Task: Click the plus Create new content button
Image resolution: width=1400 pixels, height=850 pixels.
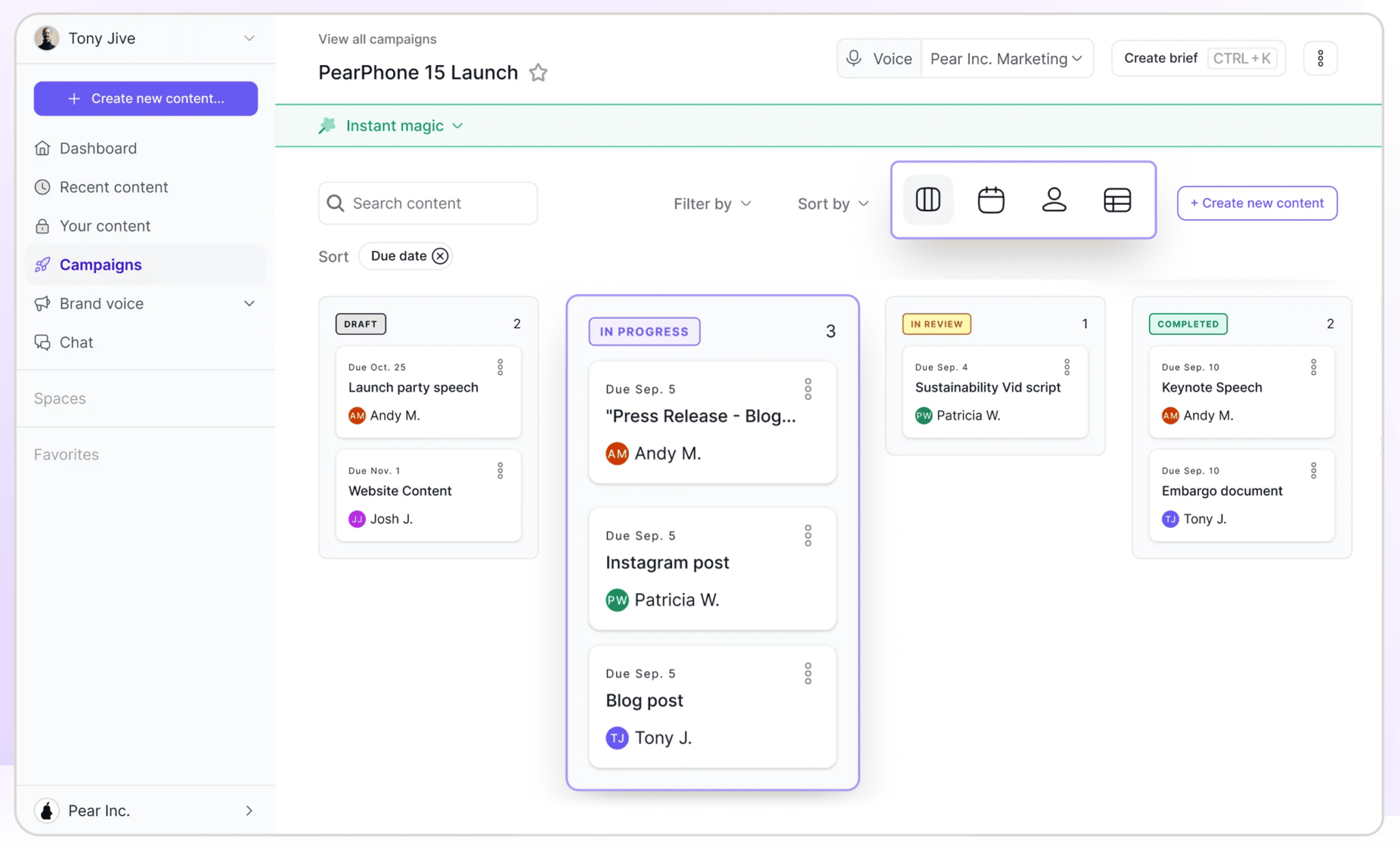Action: tap(1257, 202)
